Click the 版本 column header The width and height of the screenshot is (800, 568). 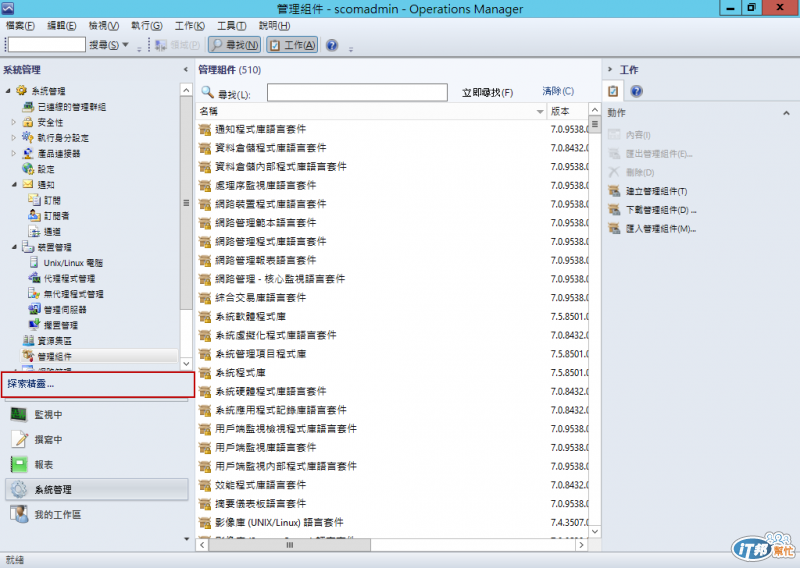[567, 111]
